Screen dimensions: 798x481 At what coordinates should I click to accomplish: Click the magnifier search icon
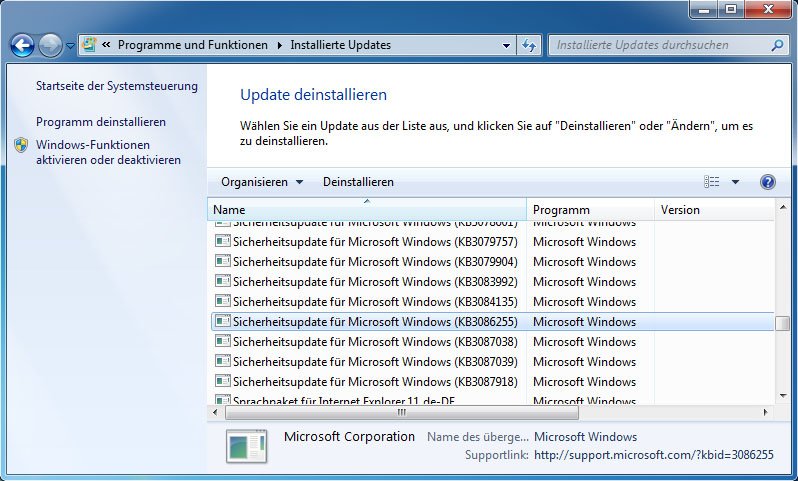click(777, 45)
